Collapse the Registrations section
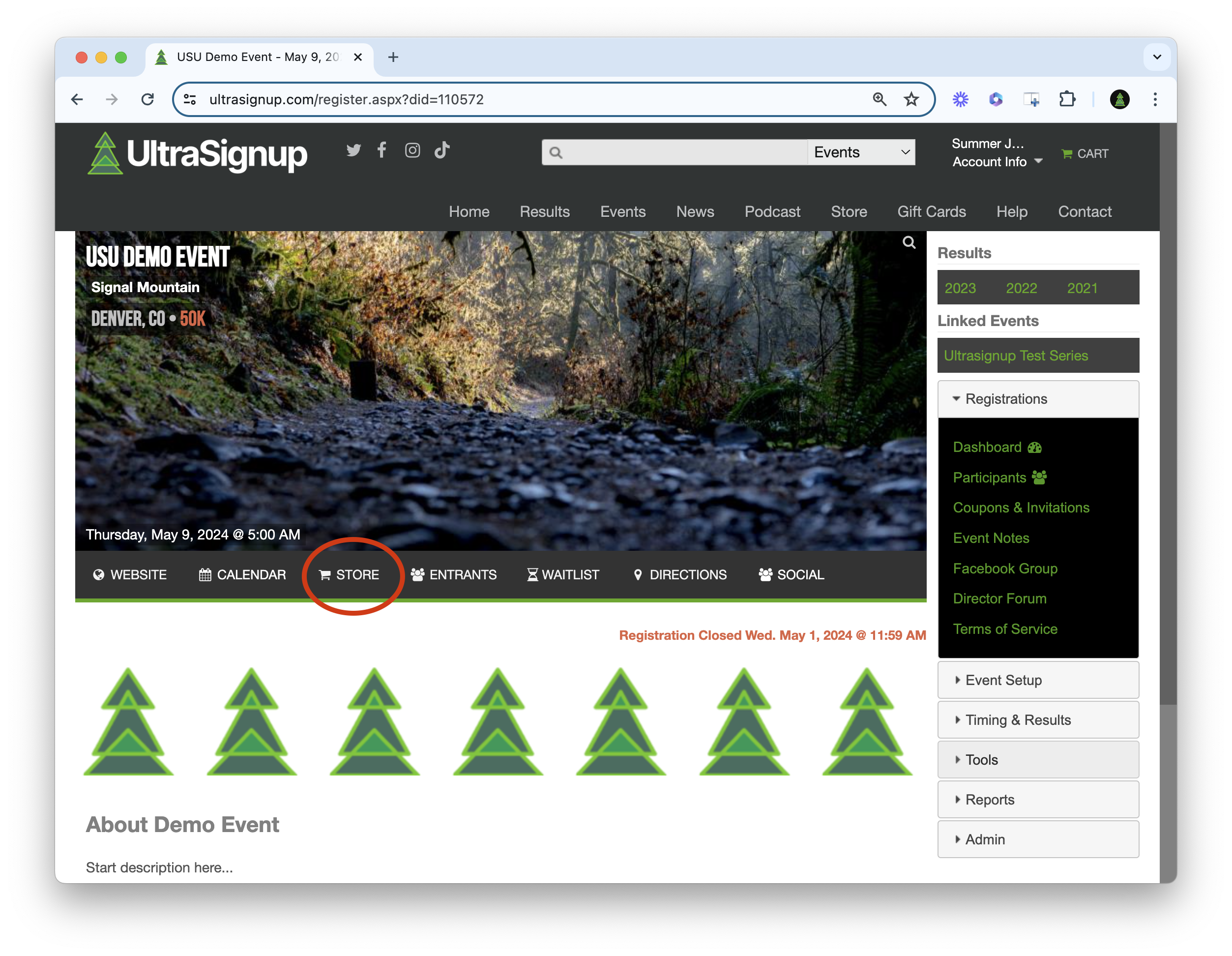Screen dimensions: 1232x956 point(1038,399)
